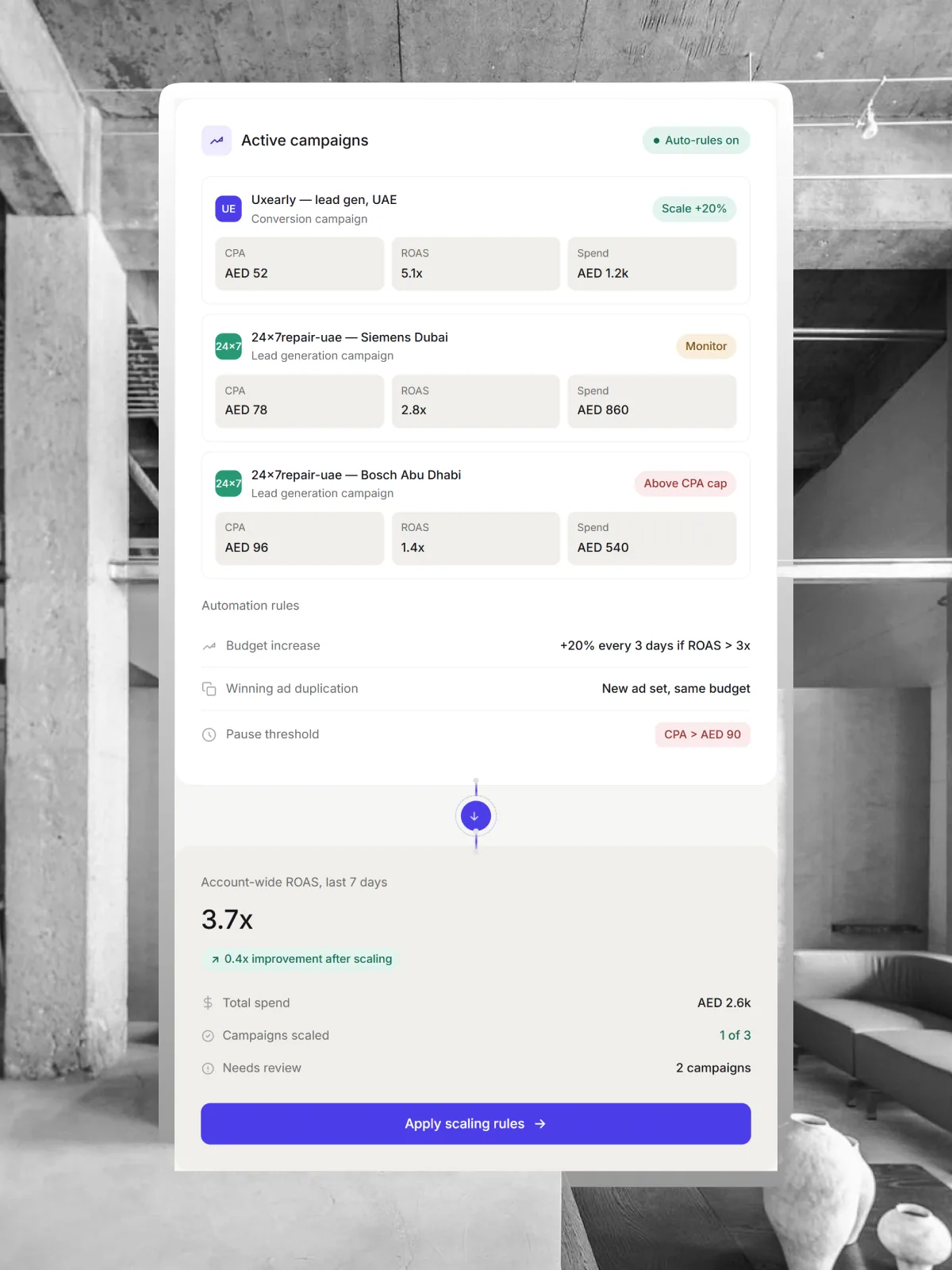Open the Above CPA cap warning badge
This screenshot has height=1270, width=952.
[685, 483]
